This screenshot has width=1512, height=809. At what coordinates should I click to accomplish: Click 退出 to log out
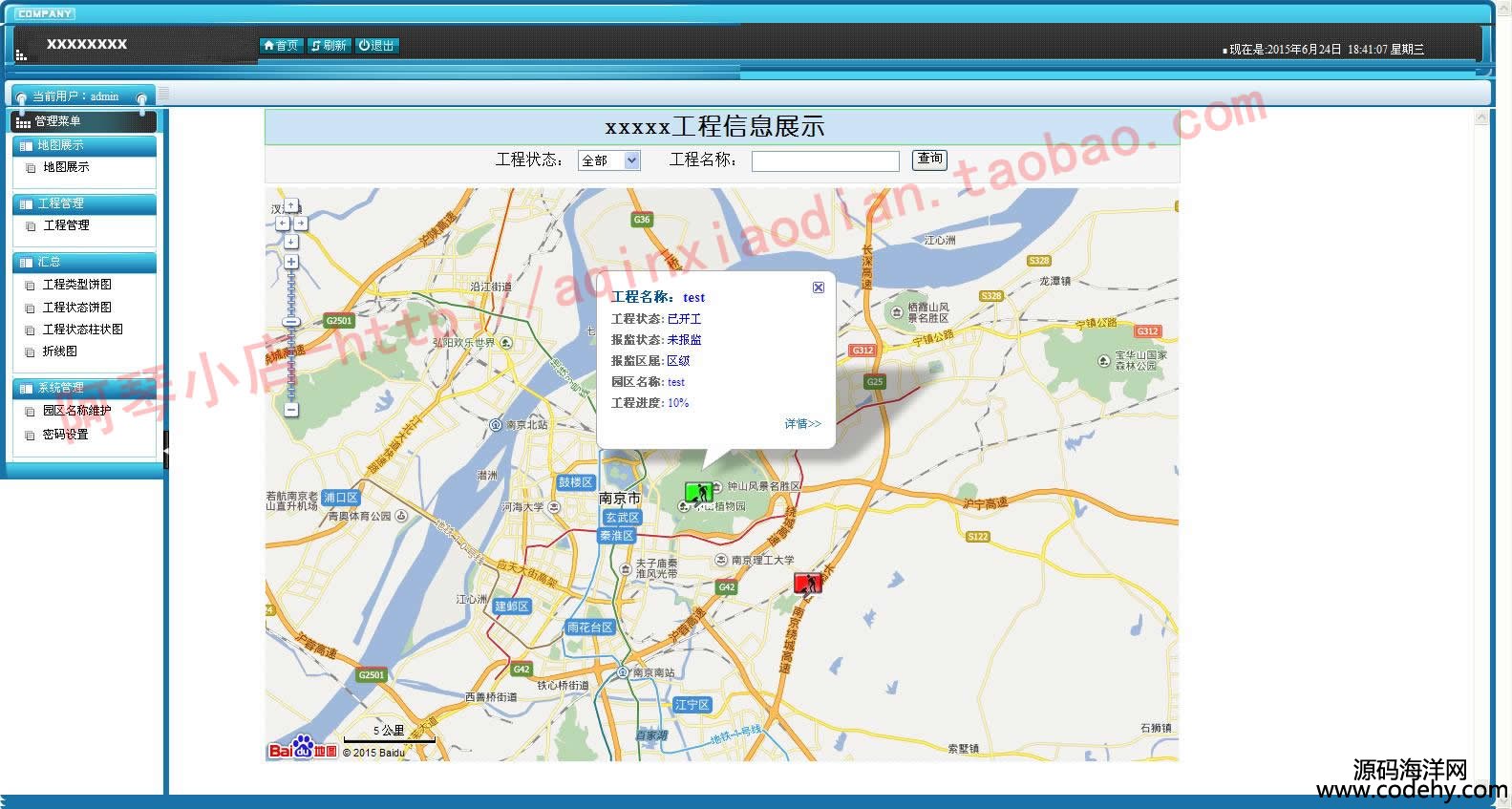tap(376, 46)
